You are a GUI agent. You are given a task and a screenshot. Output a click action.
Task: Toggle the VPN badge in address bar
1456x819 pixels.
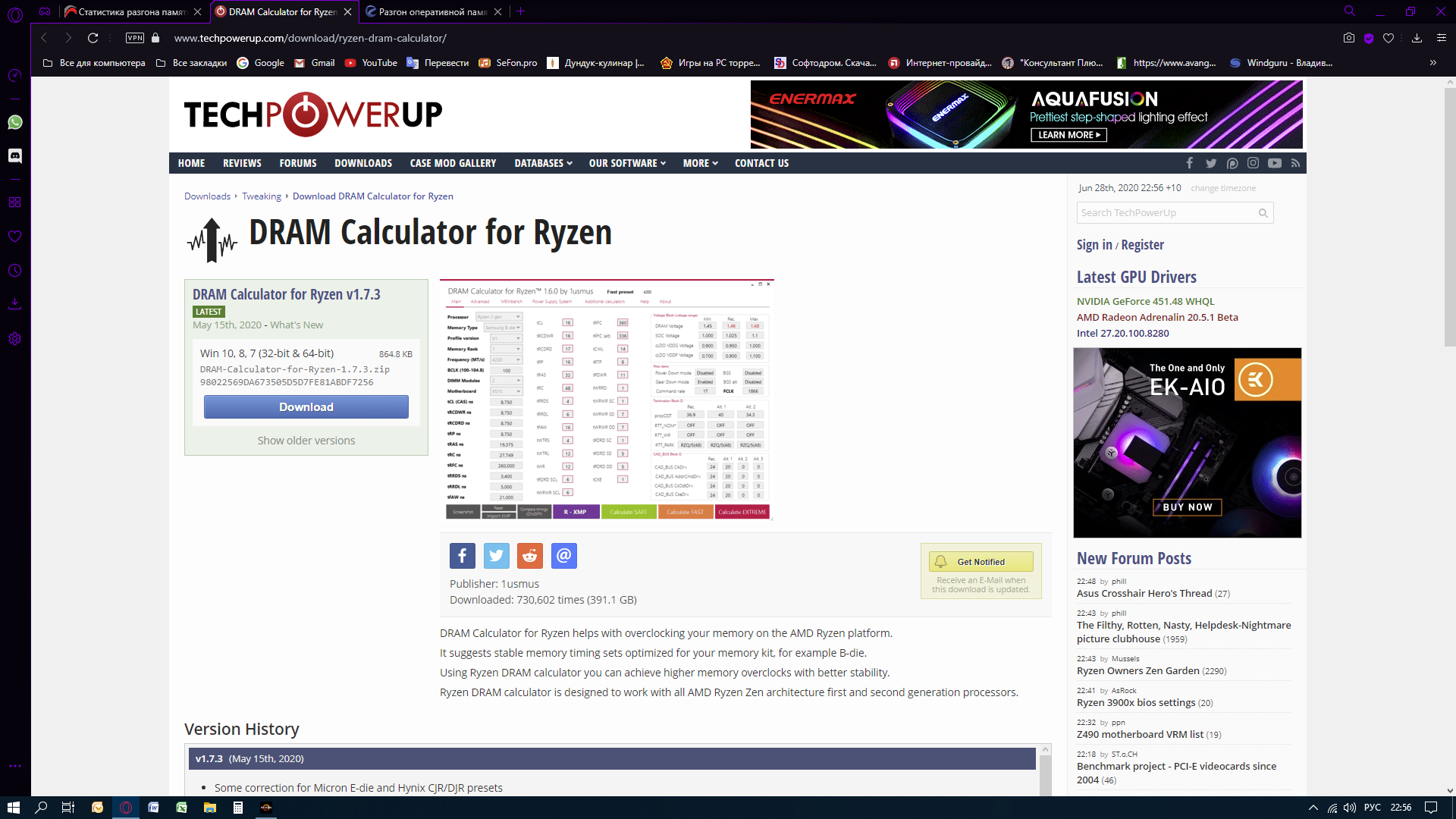[135, 38]
